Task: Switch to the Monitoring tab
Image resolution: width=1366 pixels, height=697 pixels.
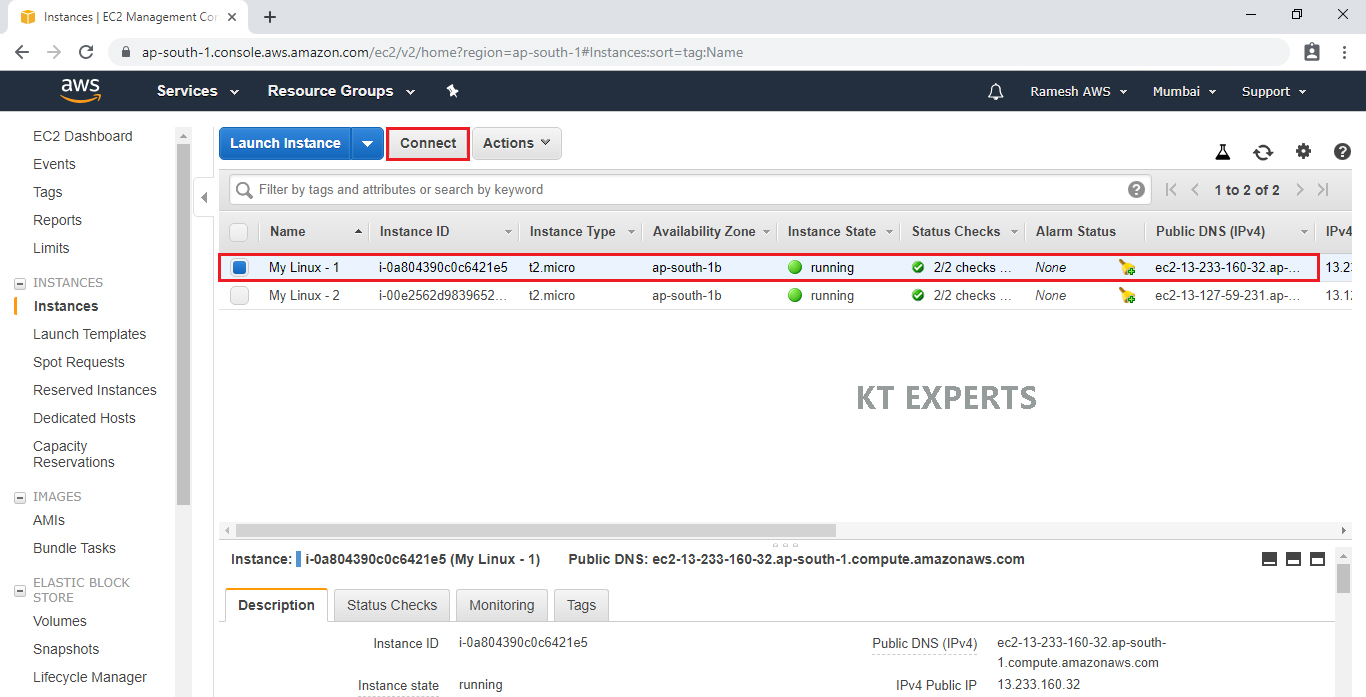Action: (502, 605)
